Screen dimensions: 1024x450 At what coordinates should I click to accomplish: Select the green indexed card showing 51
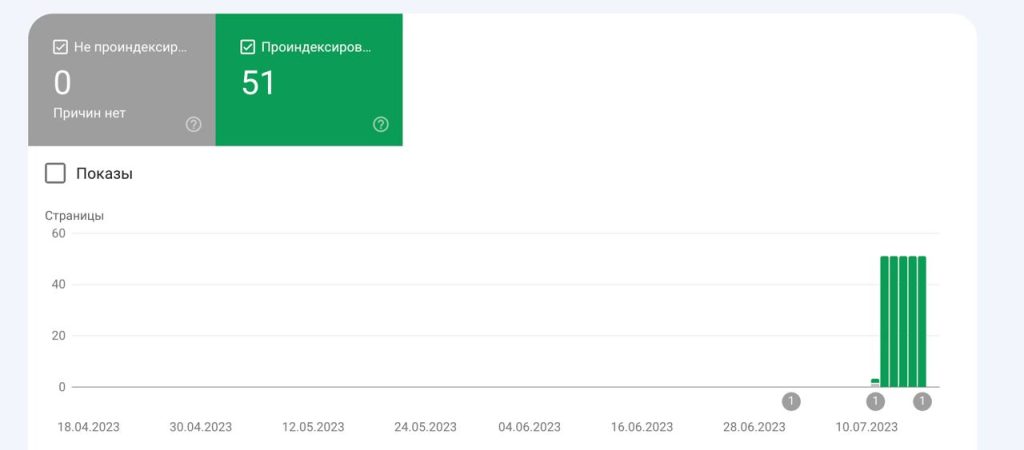pyautogui.click(x=309, y=80)
